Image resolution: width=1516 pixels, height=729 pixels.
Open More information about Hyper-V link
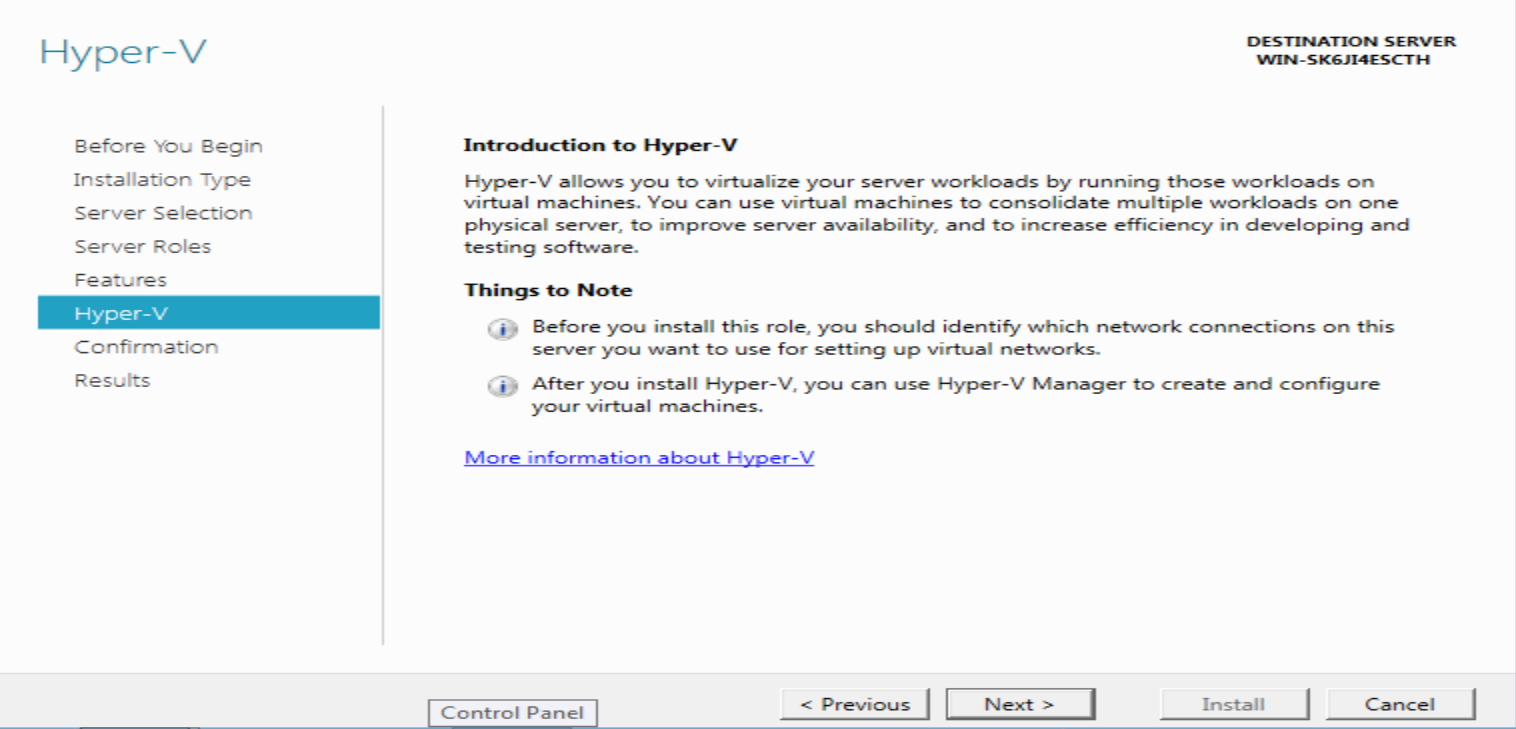(639, 457)
